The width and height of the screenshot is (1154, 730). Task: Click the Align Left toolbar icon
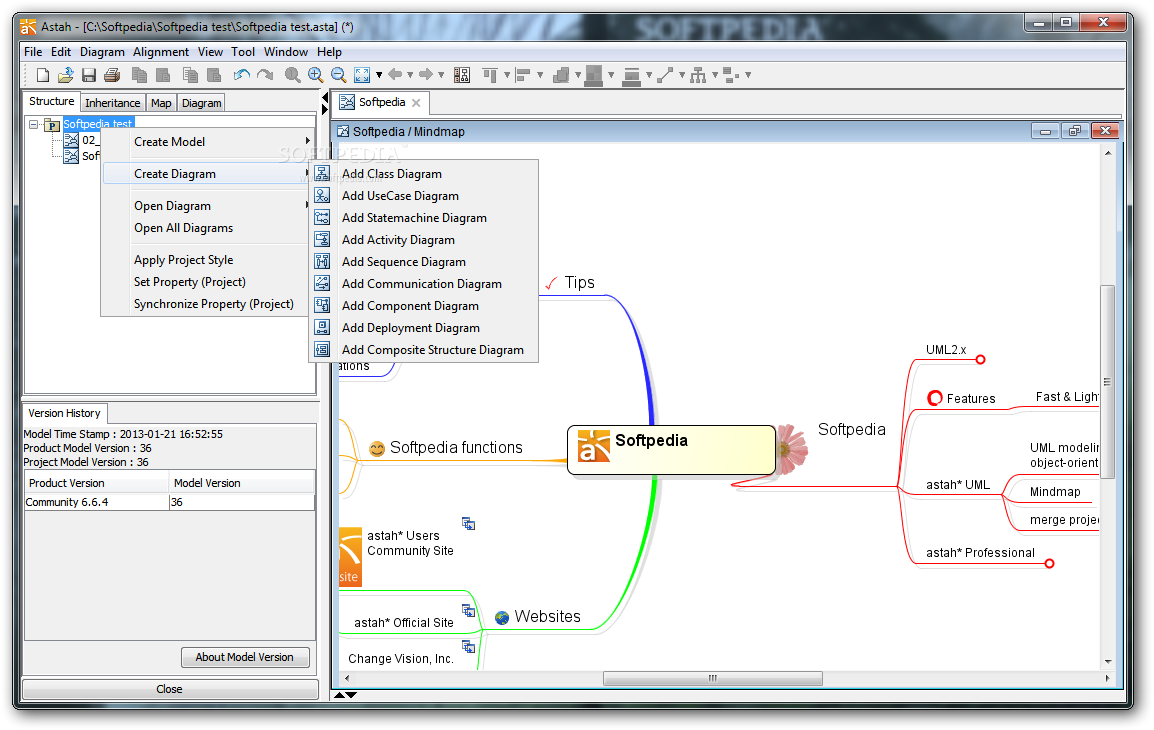[x=523, y=75]
